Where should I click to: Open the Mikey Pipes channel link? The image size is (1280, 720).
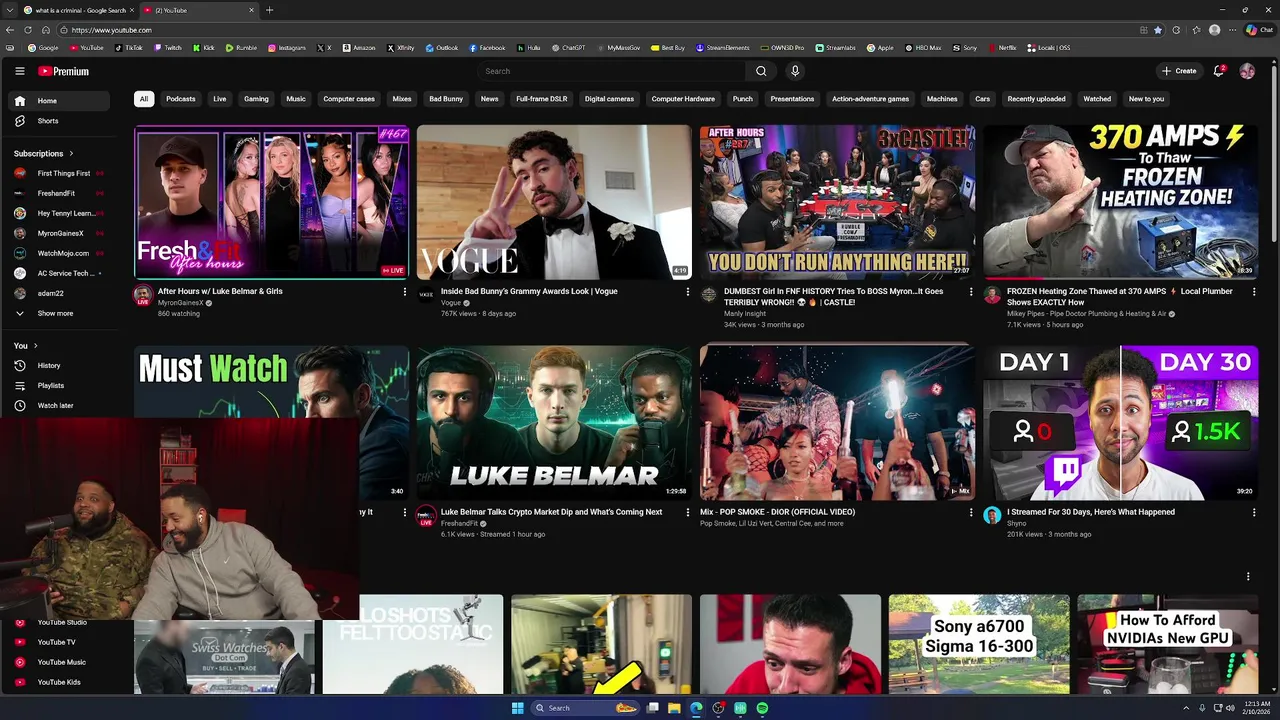(1087, 314)
